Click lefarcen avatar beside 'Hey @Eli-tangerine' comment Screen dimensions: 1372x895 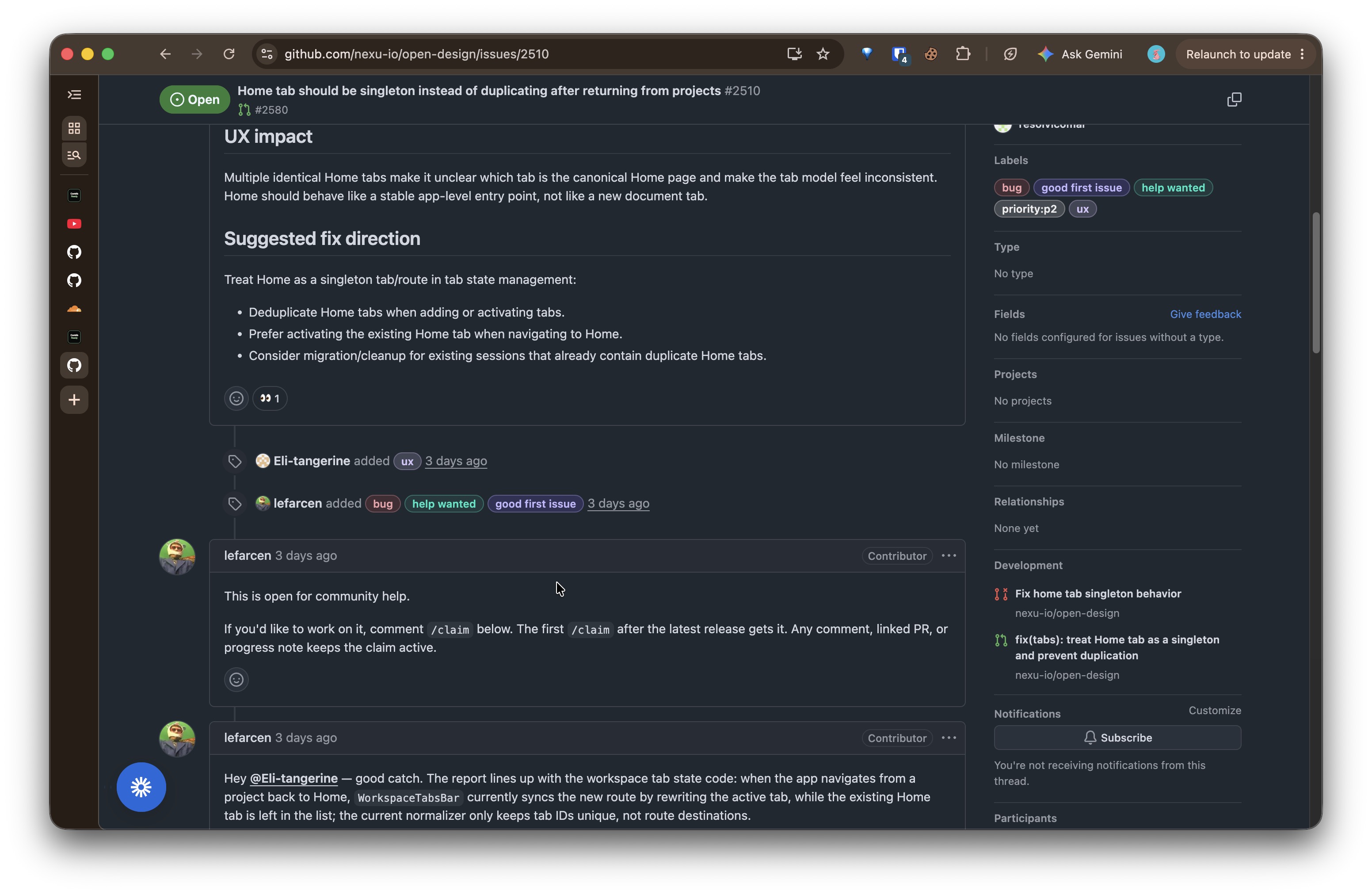[177, 739]
